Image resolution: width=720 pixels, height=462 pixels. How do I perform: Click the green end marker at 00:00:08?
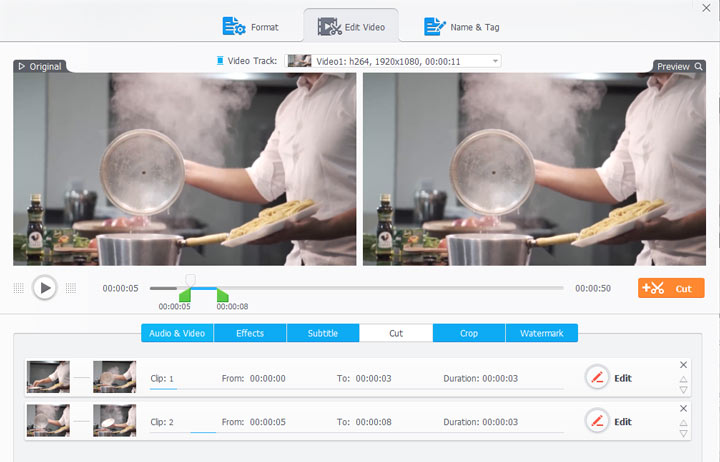pos(223,295)
